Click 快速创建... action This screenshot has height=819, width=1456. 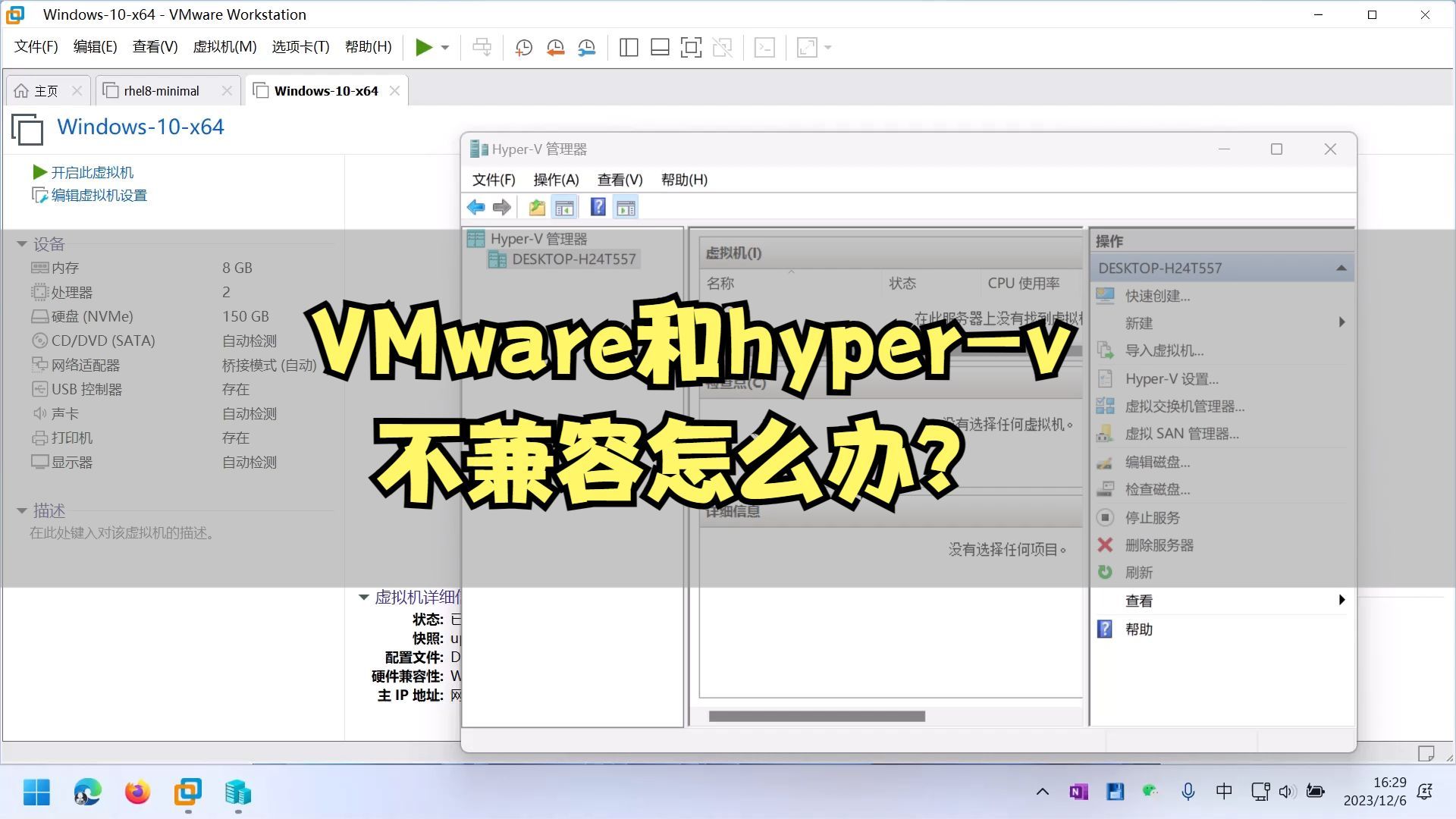point(1157,297)
